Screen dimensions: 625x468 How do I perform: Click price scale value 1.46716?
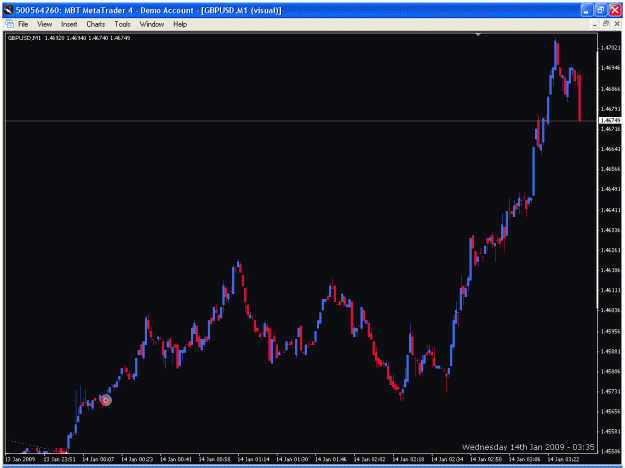pyautogui.click(x=610, y=129)
